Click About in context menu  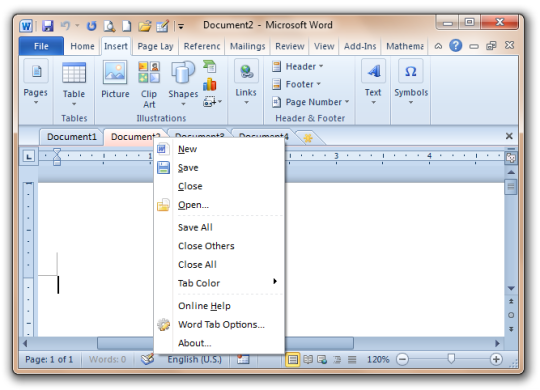(x=219, y=343)
